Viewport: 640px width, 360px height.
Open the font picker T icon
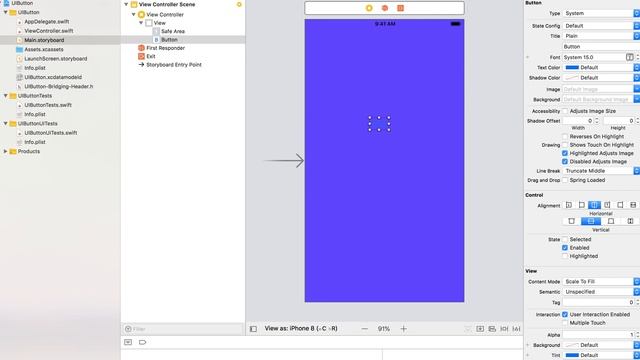point(630,58)
